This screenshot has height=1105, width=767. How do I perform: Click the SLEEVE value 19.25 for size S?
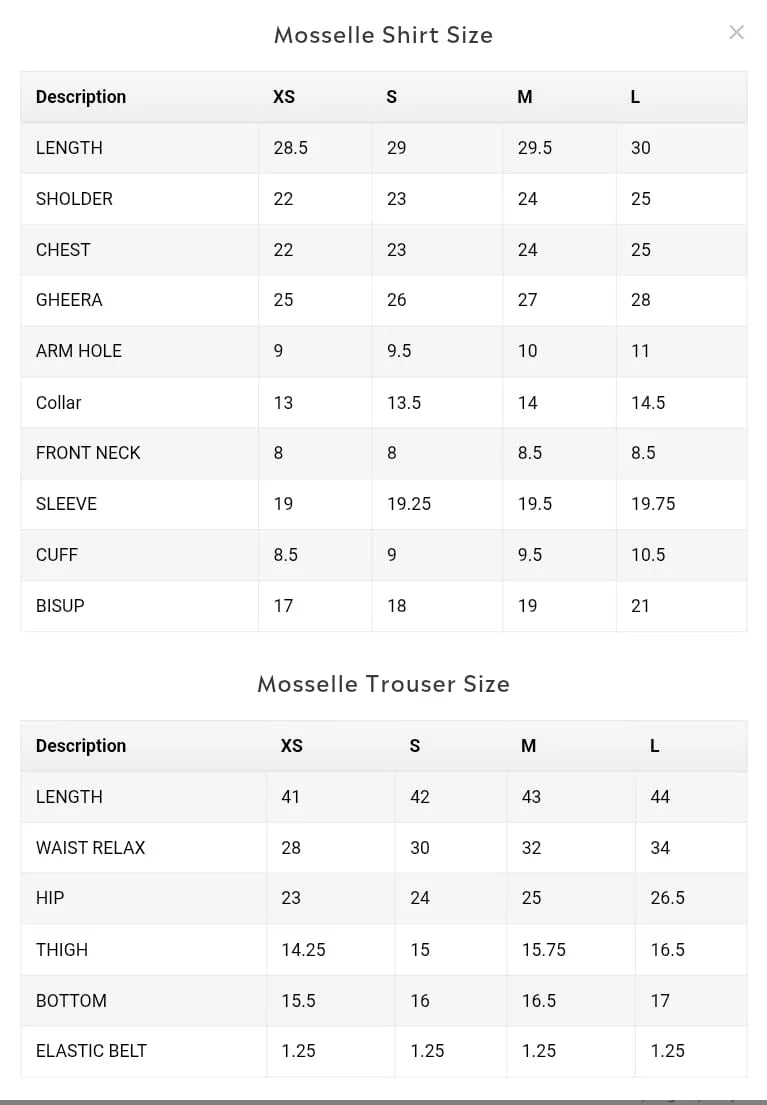(409, 504)
